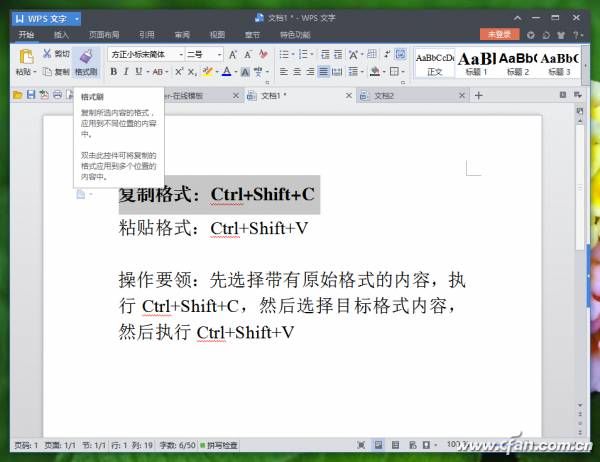Viewport: 600px width, 462px height.
Task: Click the Copy (复制) button
Action: 56,72
